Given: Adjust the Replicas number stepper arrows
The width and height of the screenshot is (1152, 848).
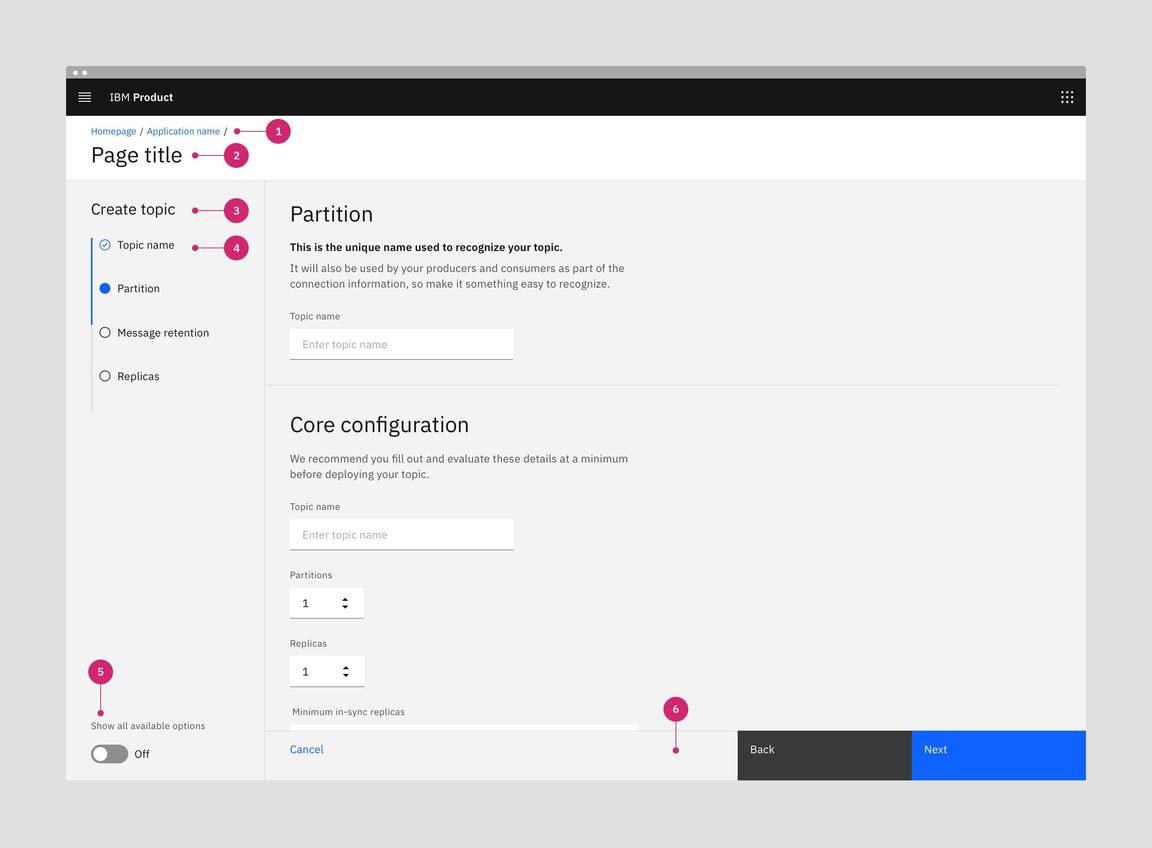Looking at the screenshot, I should coord(345,671).
